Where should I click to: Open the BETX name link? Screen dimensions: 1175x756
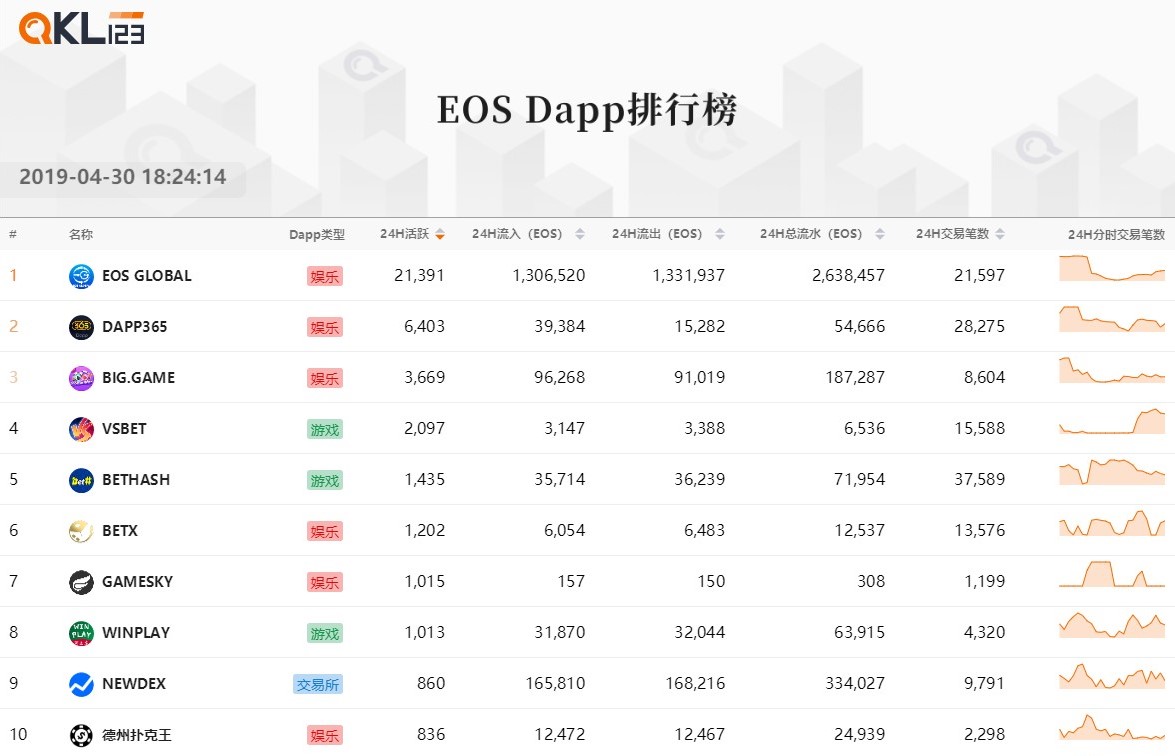point(120,530)
